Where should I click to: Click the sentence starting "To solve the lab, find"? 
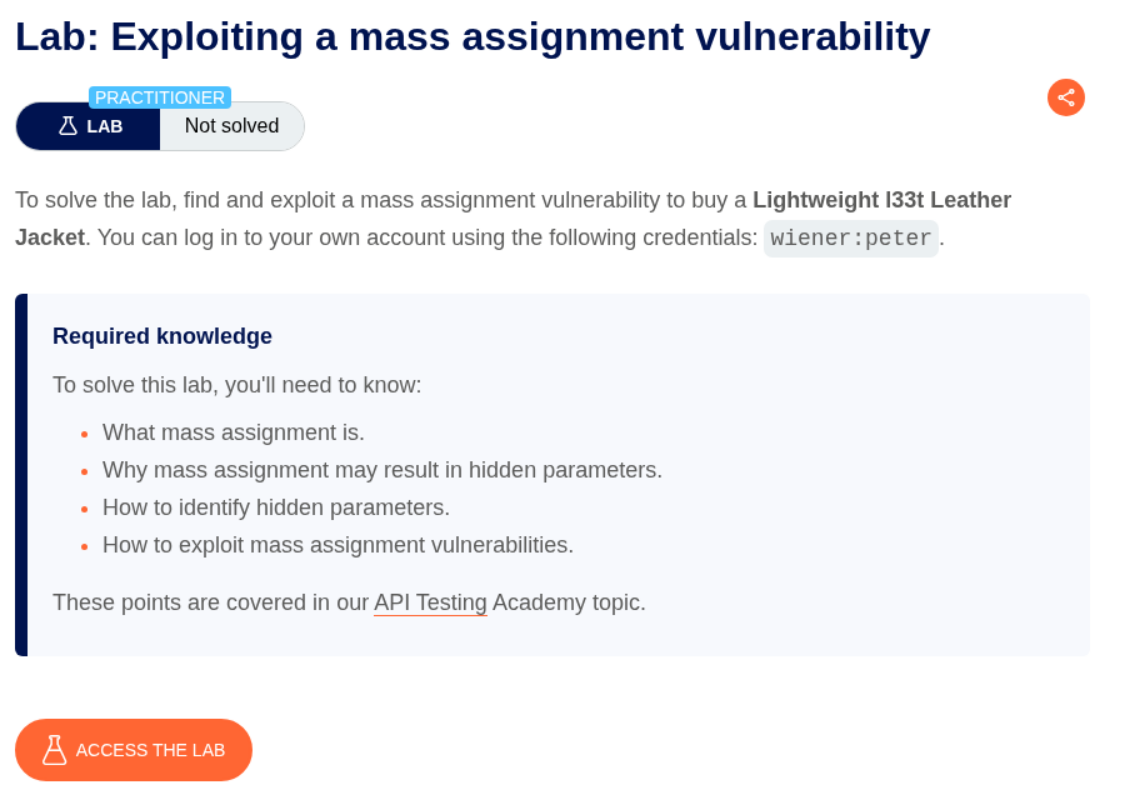[x=382, y=200]
